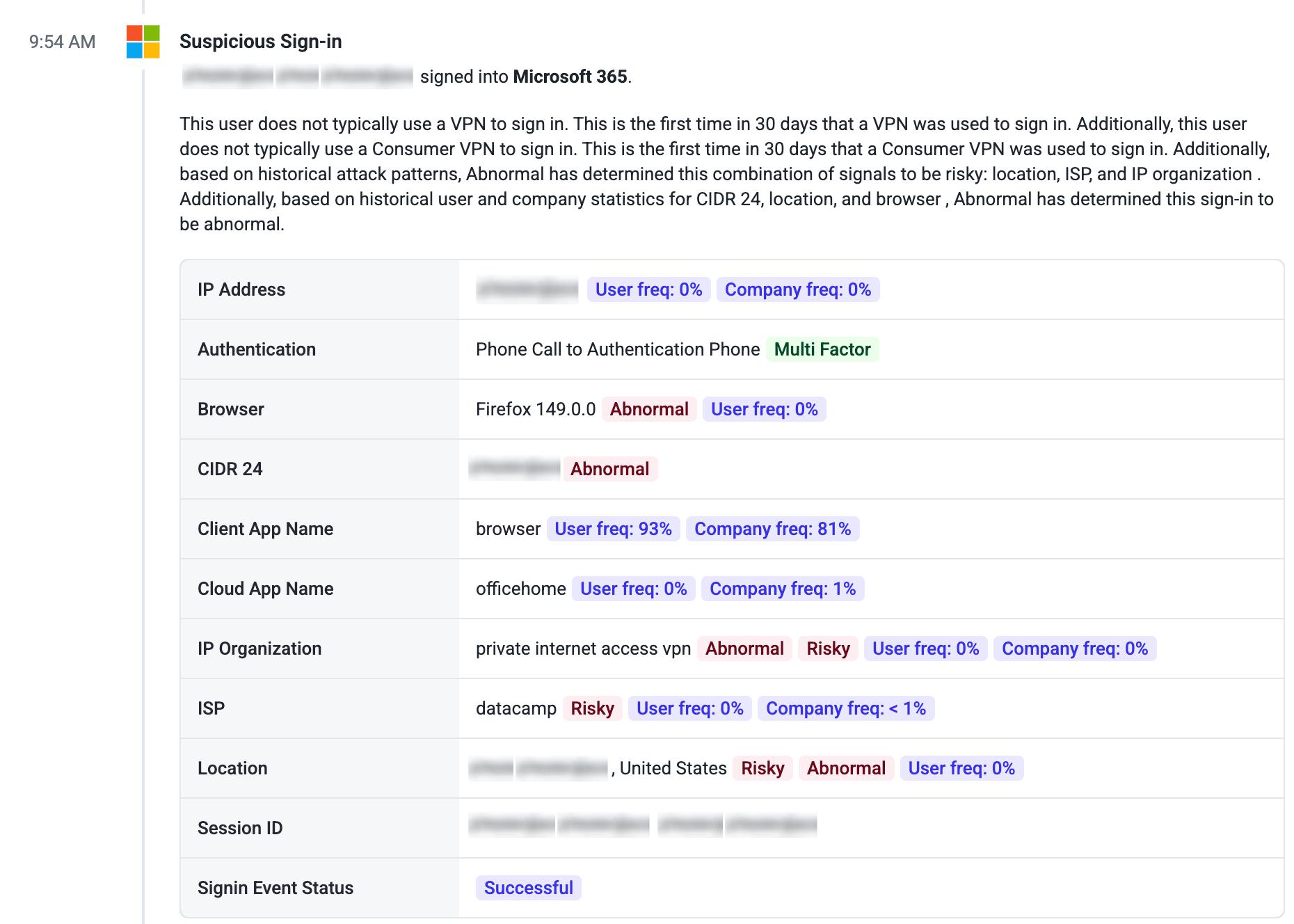The height and width of the screenshot is (924, 1294).
Task: Click Company freq: 81% tag
Action: 773,529
